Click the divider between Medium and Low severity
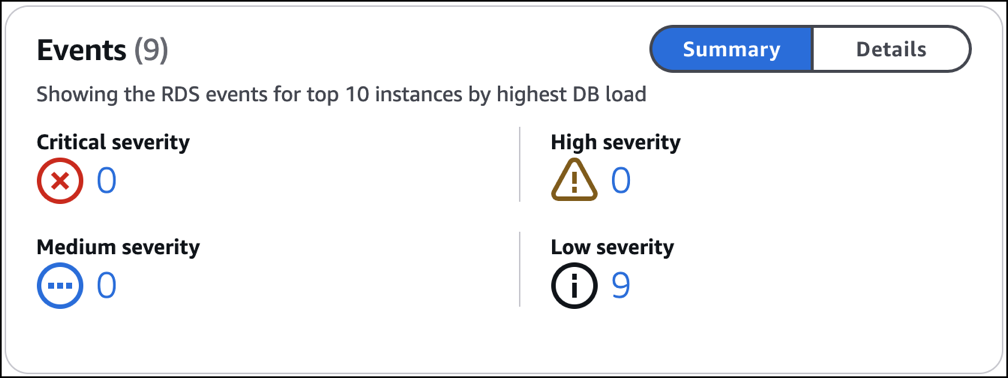1008x378 pixels. [x=519, y=269]
